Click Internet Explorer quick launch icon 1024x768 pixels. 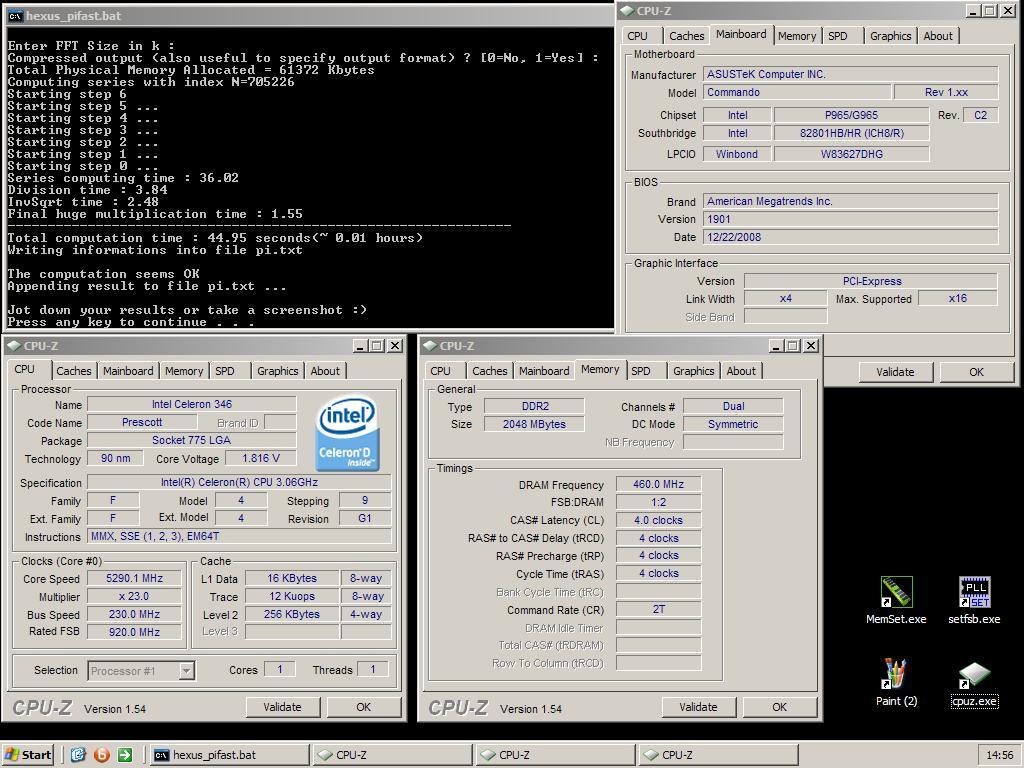78,755
